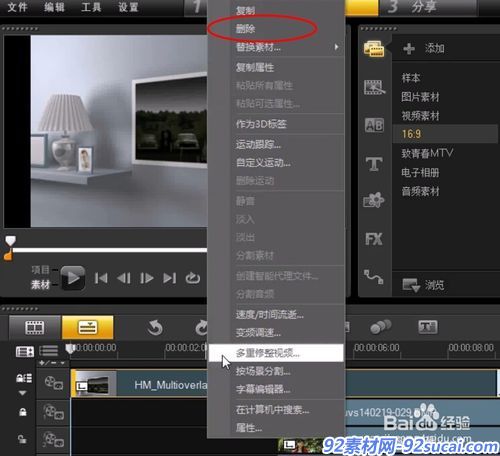Open the Transitions AB icon

coord(374,125)
